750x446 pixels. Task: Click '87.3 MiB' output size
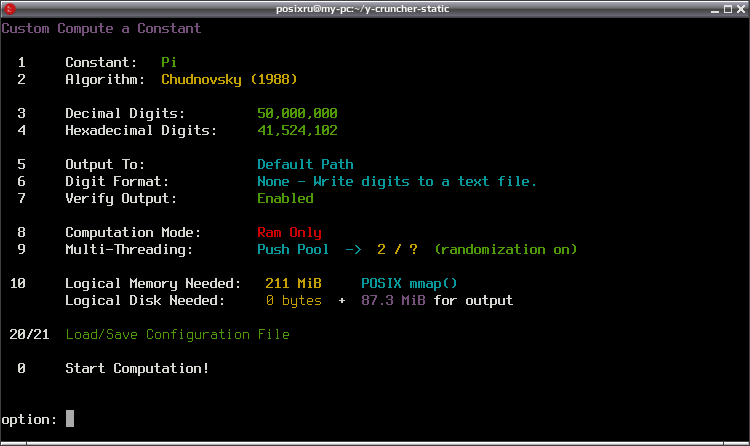[393, 301]
